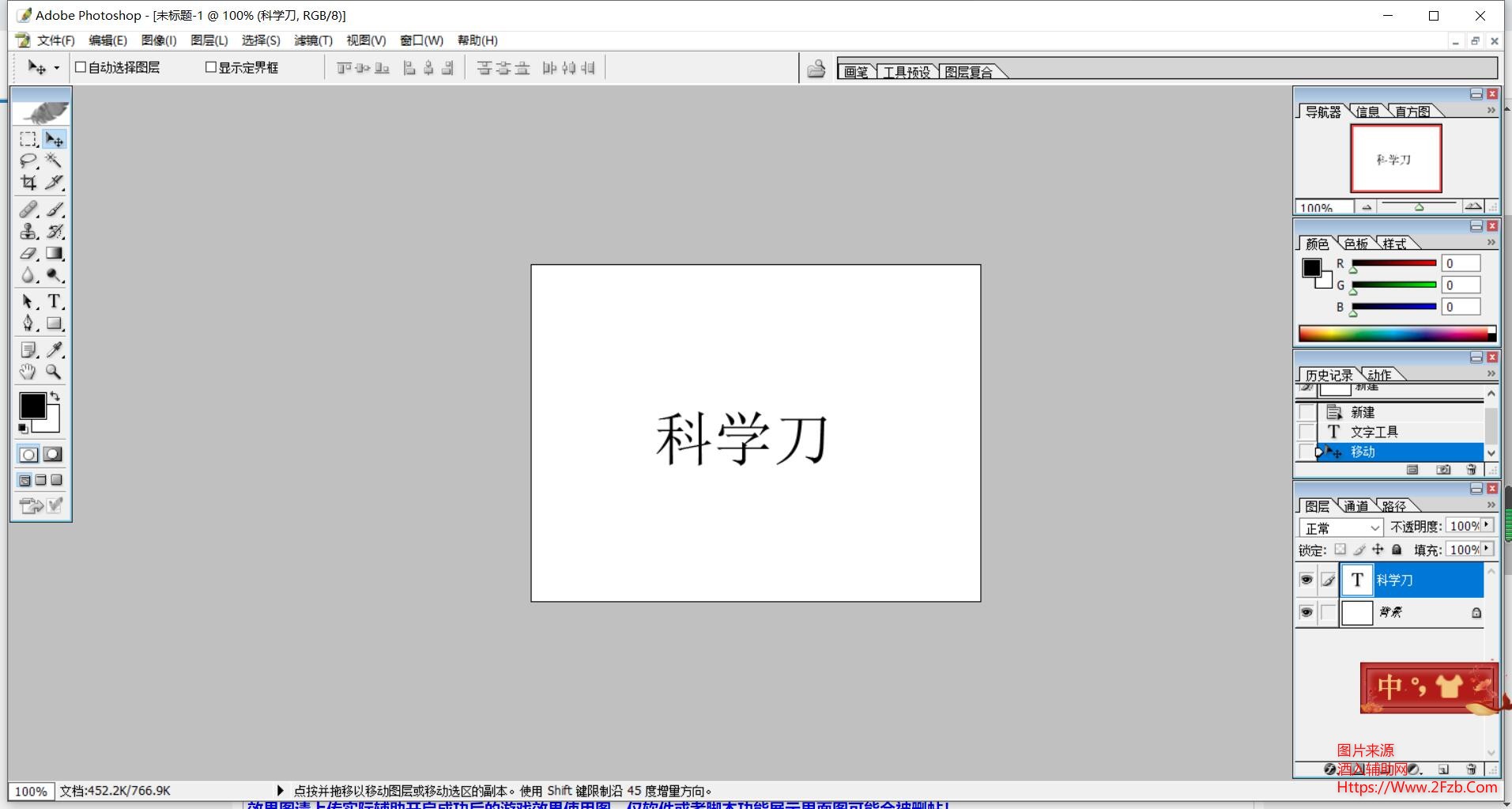
Task: Open the 滤镜(T) menu
Action: (x=313, y=40)
